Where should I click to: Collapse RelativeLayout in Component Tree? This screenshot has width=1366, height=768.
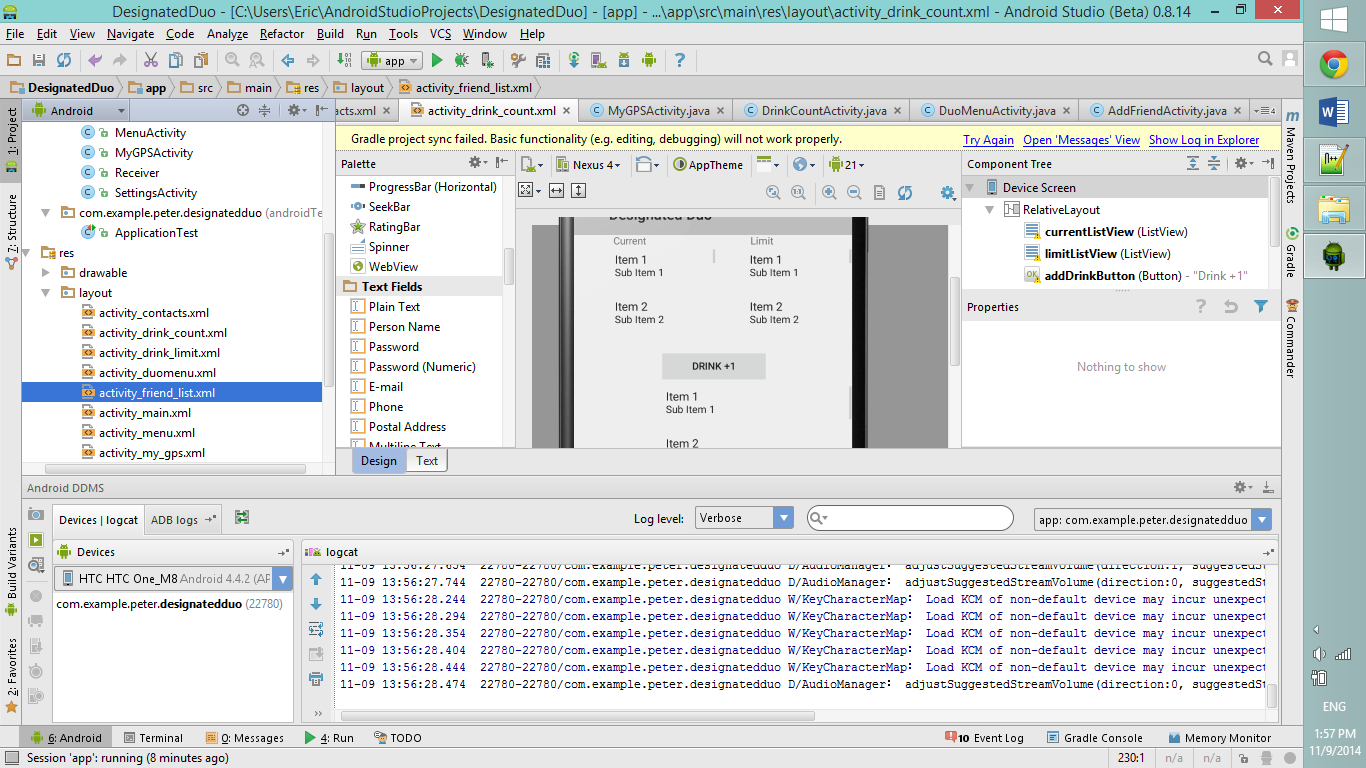pos(989,210)
